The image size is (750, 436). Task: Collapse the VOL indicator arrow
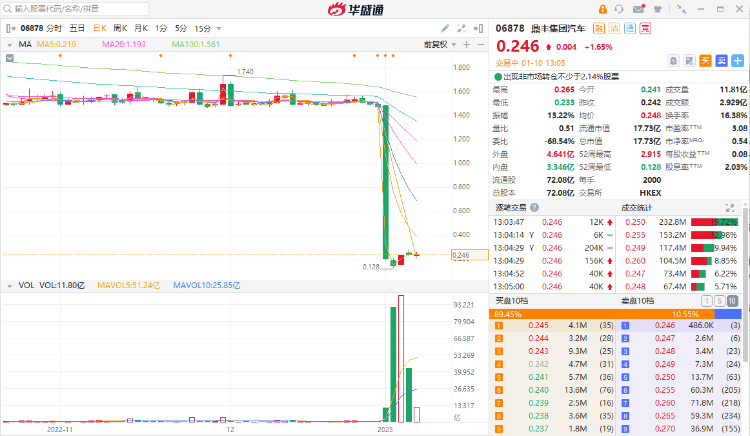click(x=9, y=286)
